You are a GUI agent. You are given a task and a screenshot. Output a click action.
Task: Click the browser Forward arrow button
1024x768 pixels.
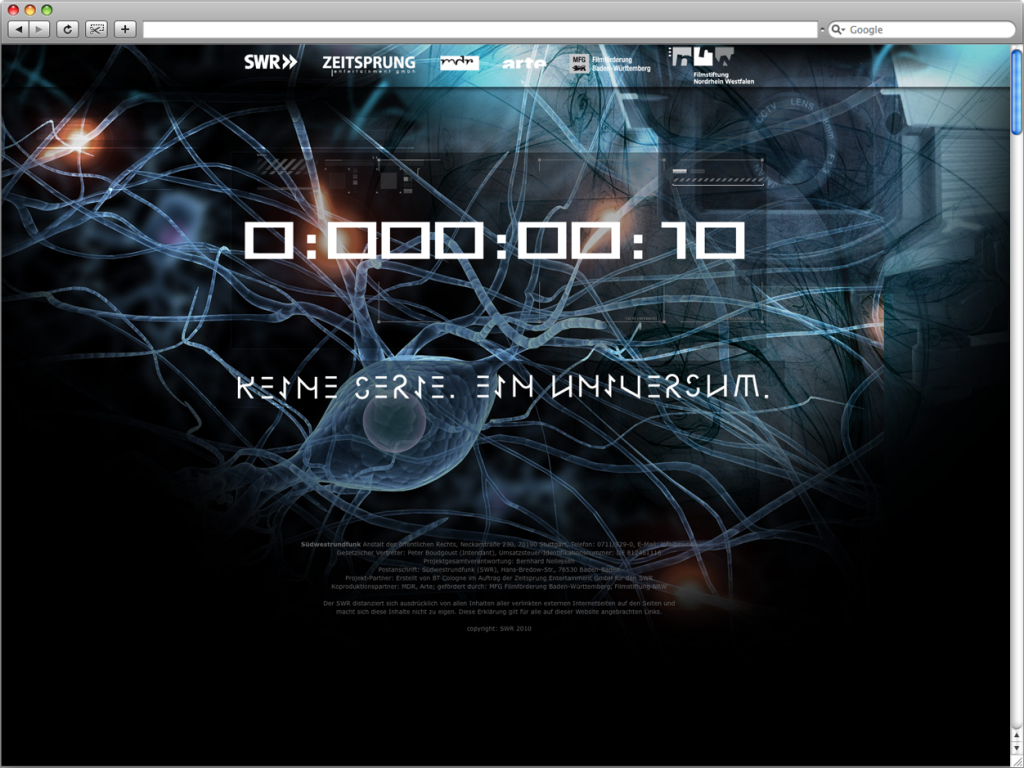[x=39, y=29]
